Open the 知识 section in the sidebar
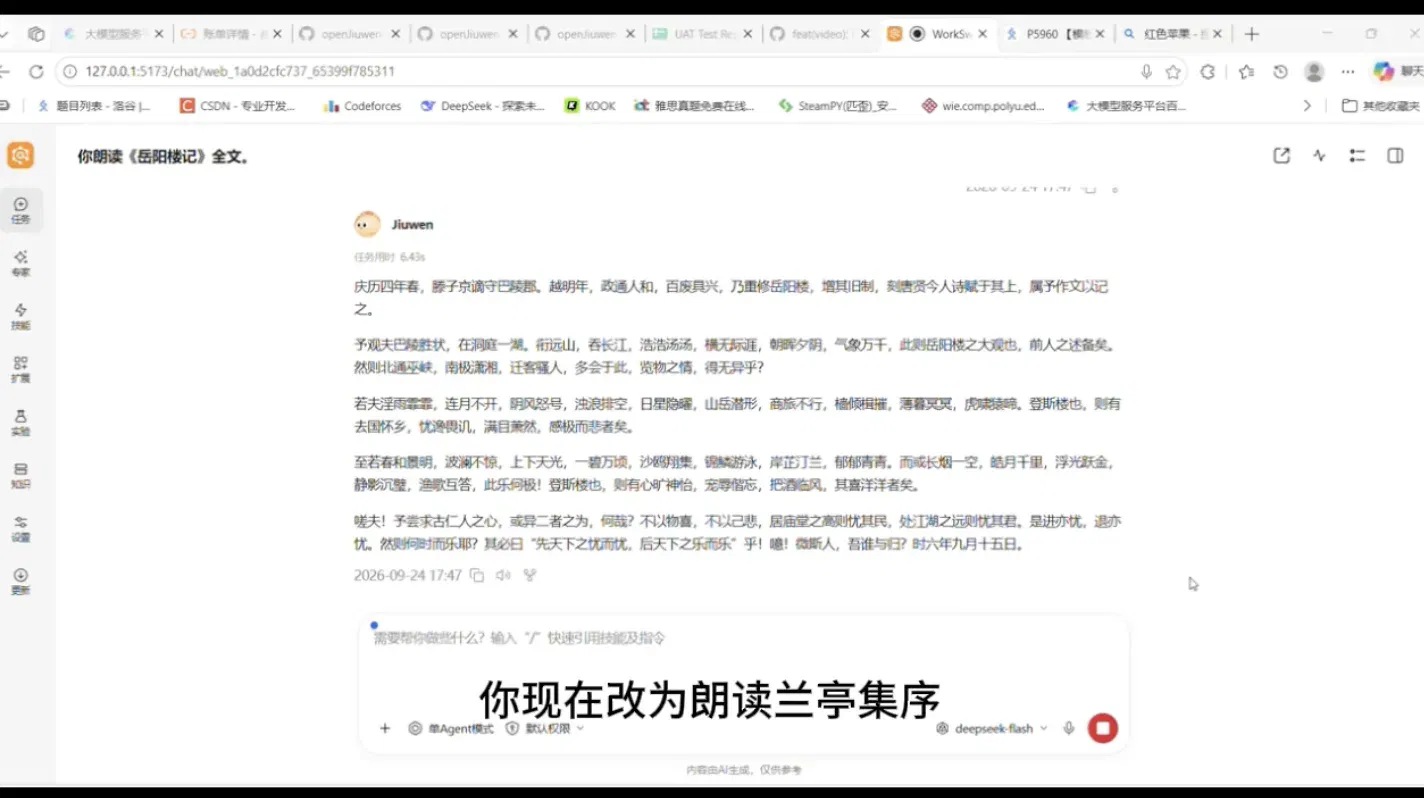Image resolution: width=1424 pixels, height=798 pixels. 21,475
